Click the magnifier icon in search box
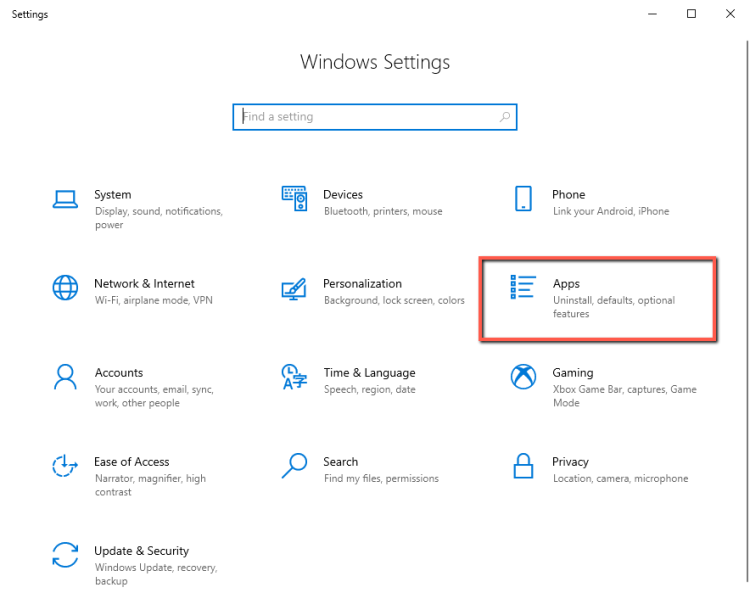Viewport: 750px width, 593px height. (505, 117)
